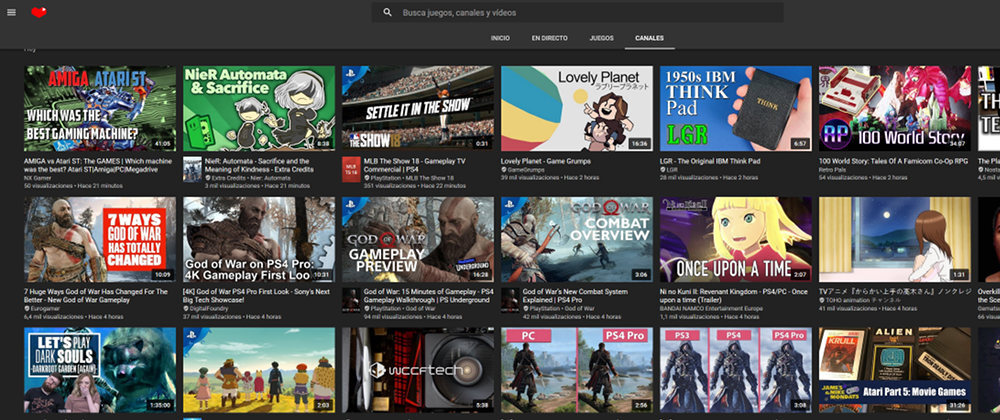Play the wccftech video thumbnail
1000x420 pixels.
pyautogui.click(x=418, y=370)
